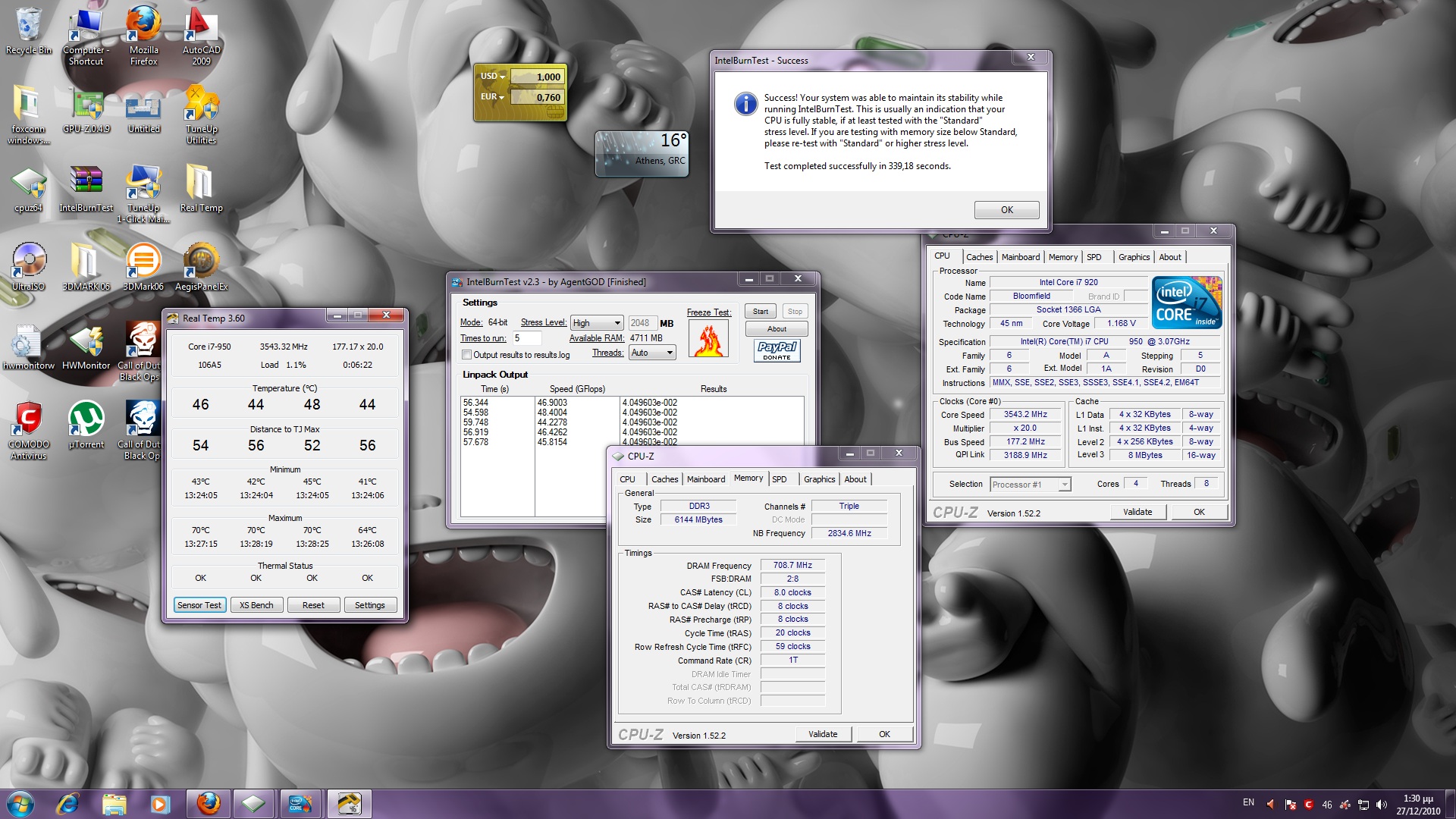Enable Output results to results.log checkbox
This screenshot has height=819, width=1456.
[466, 355]
